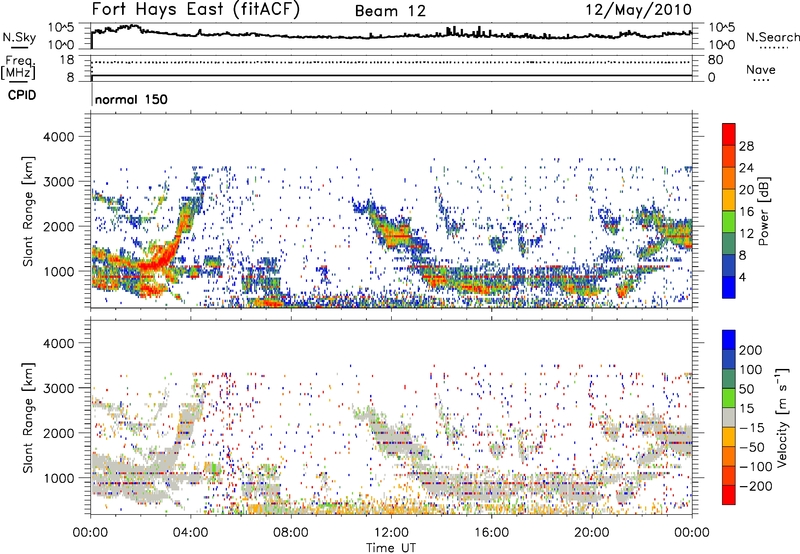Click the '20:00' time axis tick label
Screen dimensions: 800x554
(592, 533)
